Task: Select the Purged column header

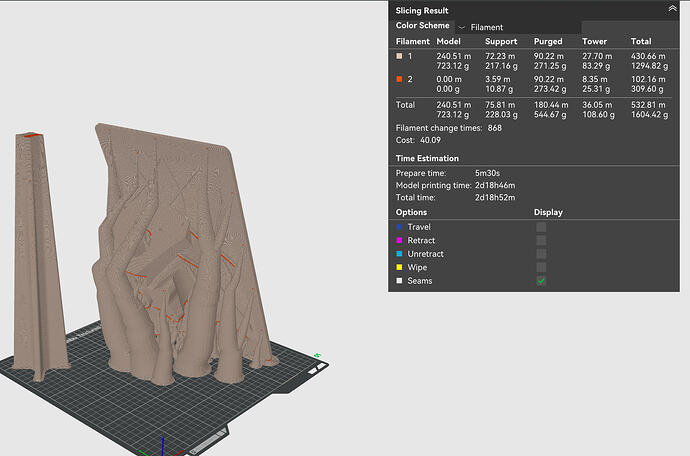Action: coord(548,41)
